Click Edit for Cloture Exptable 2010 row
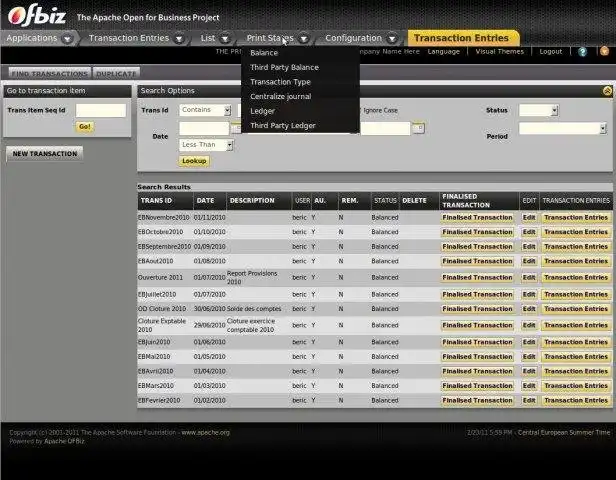 pos(529,325)
